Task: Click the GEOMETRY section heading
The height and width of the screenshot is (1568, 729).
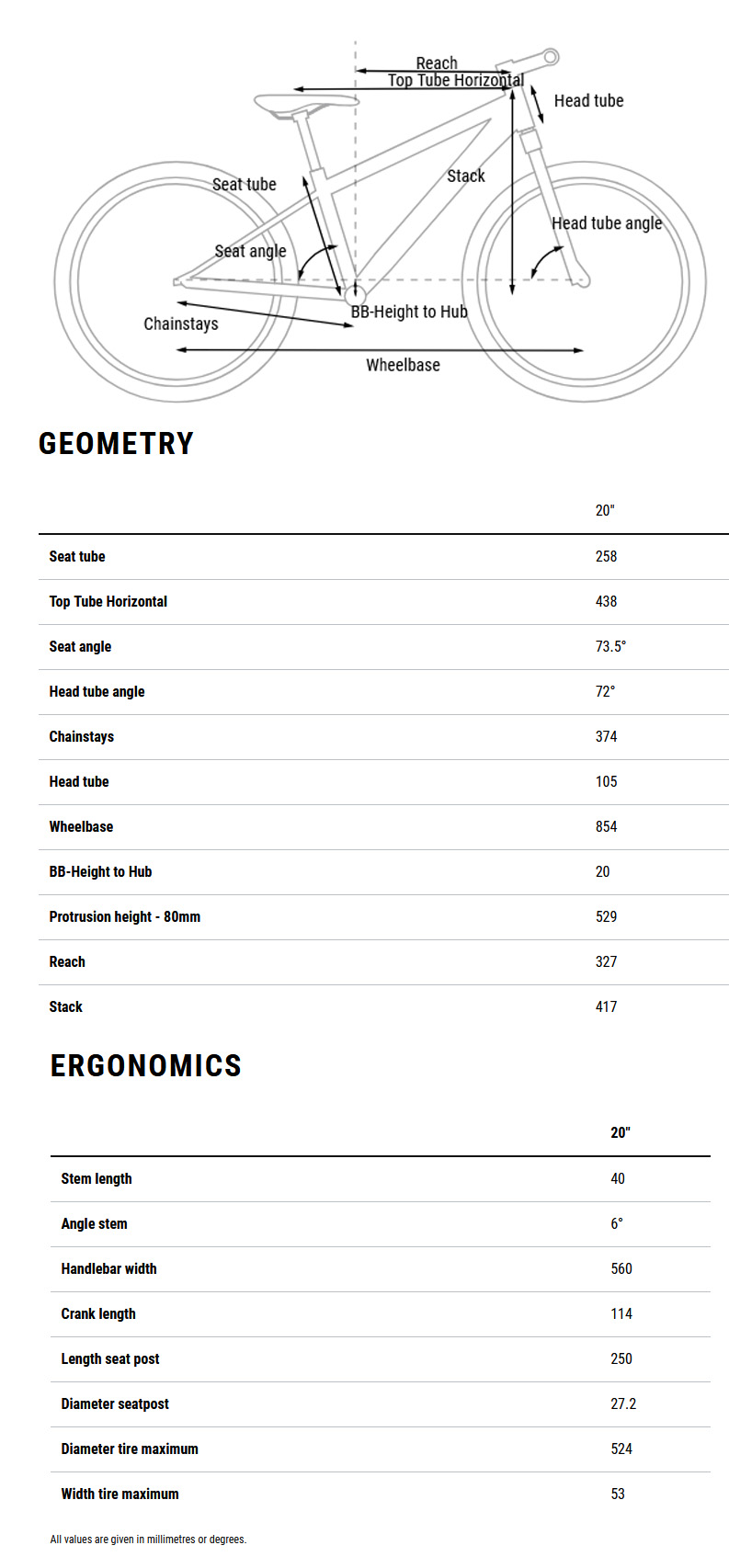Action: pos(116,444)
